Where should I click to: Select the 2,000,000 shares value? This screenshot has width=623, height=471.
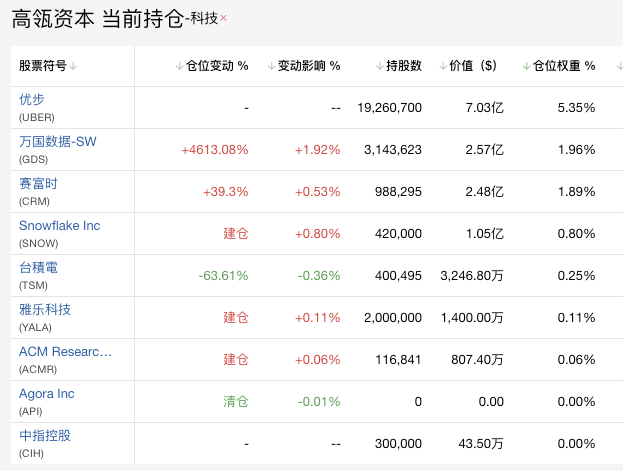pos(393,318)
